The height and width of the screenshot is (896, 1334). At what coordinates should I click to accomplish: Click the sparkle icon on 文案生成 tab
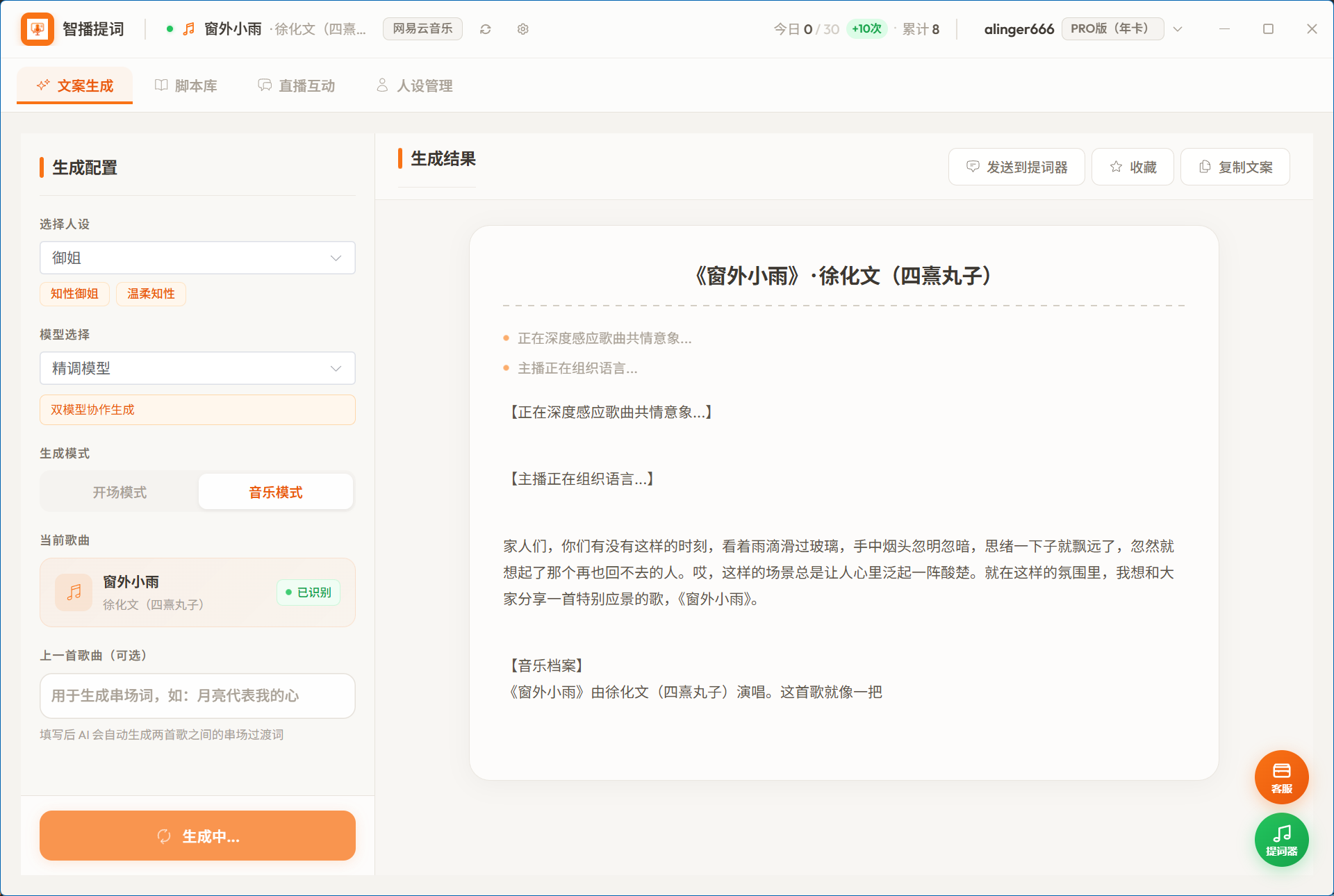coord(43,85)
